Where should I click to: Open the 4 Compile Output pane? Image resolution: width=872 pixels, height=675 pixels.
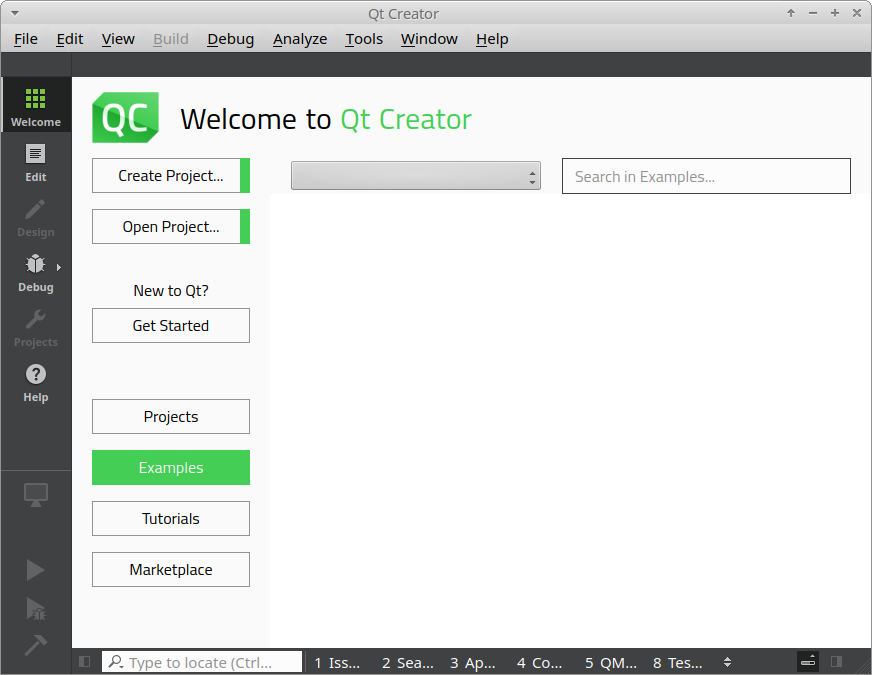coord(539,662)
